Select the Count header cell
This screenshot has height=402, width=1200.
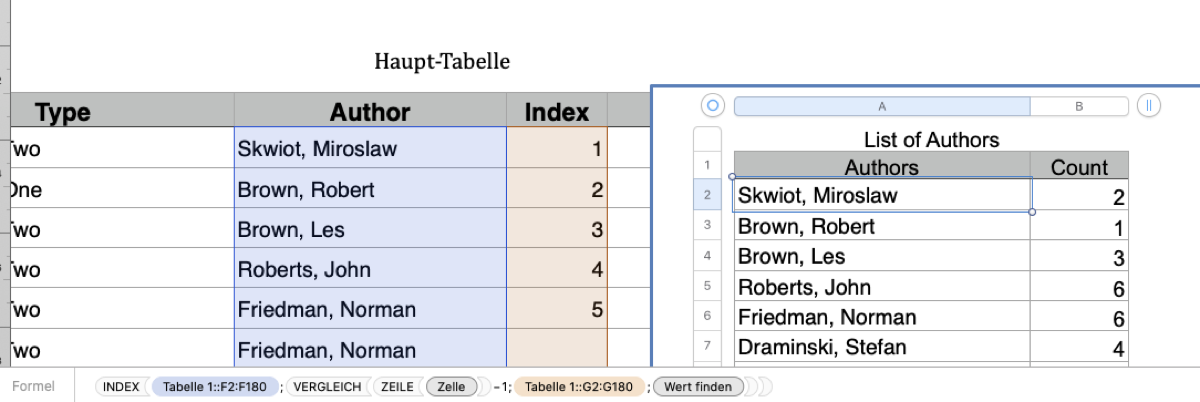[x=1079, y=167]
